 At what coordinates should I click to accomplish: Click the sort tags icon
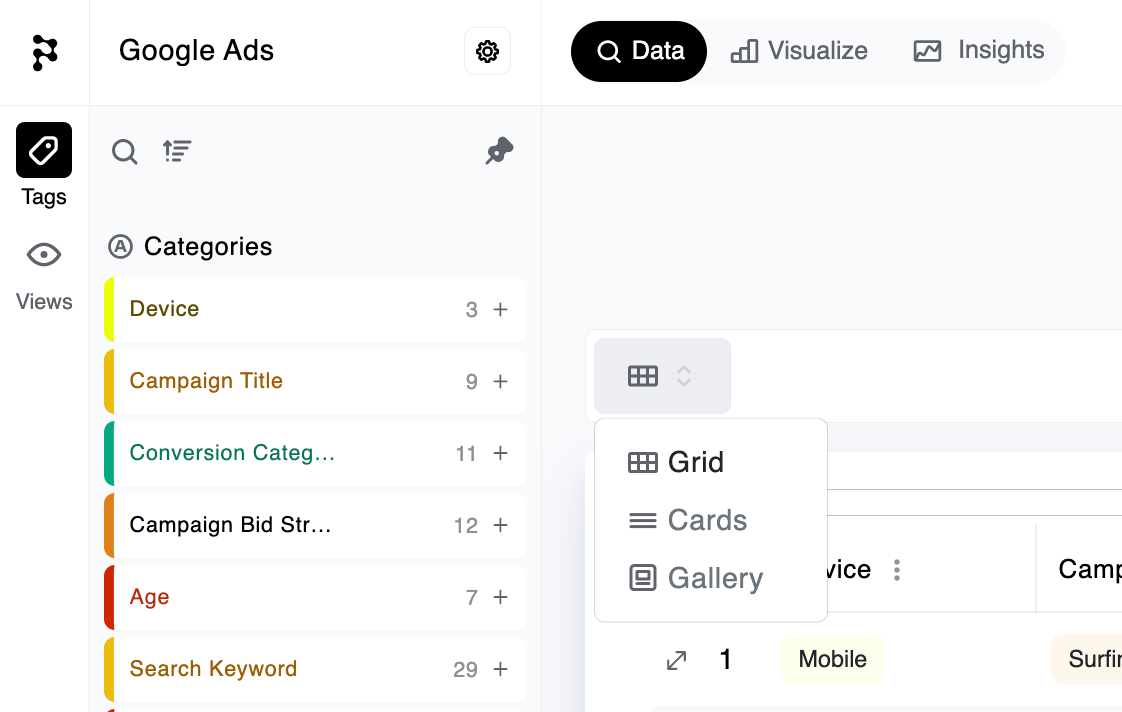[177, 151]
